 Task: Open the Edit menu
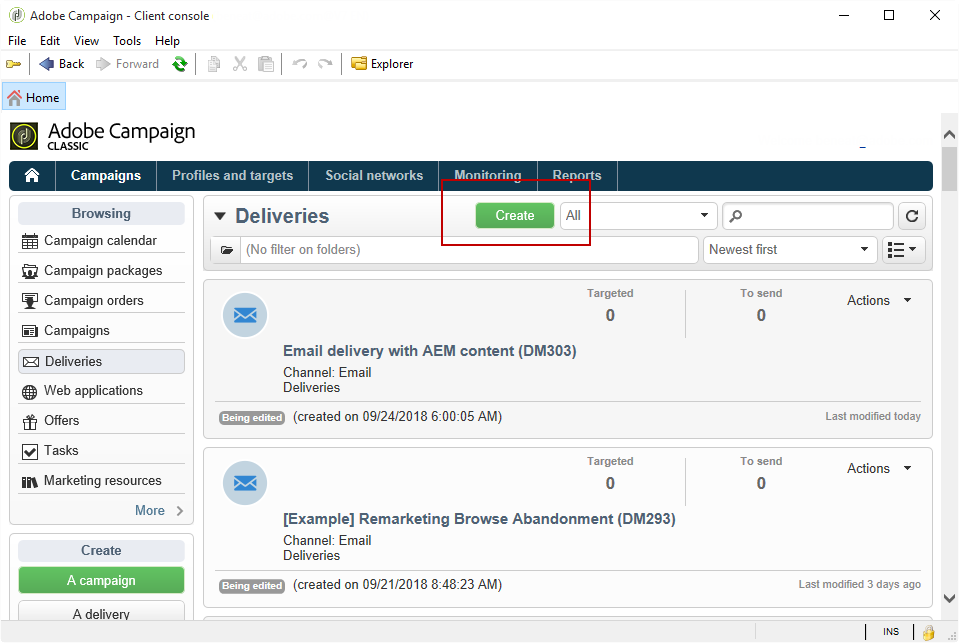point(50,41)
